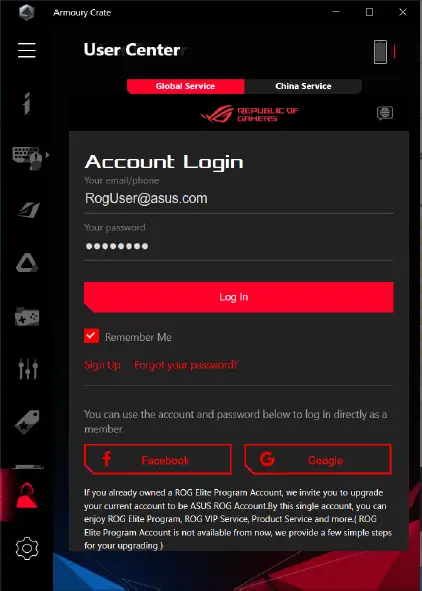Open the Game Library controller folder icon

[27, 317]
